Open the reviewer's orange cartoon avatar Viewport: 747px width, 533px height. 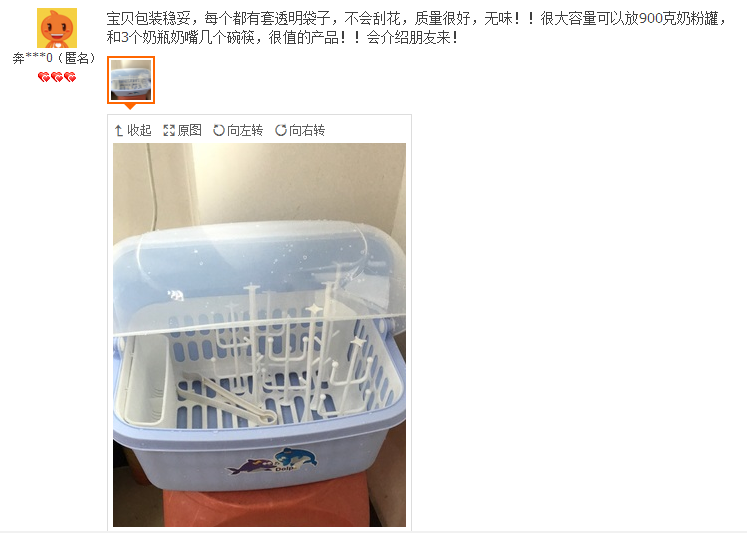[57, 28]
